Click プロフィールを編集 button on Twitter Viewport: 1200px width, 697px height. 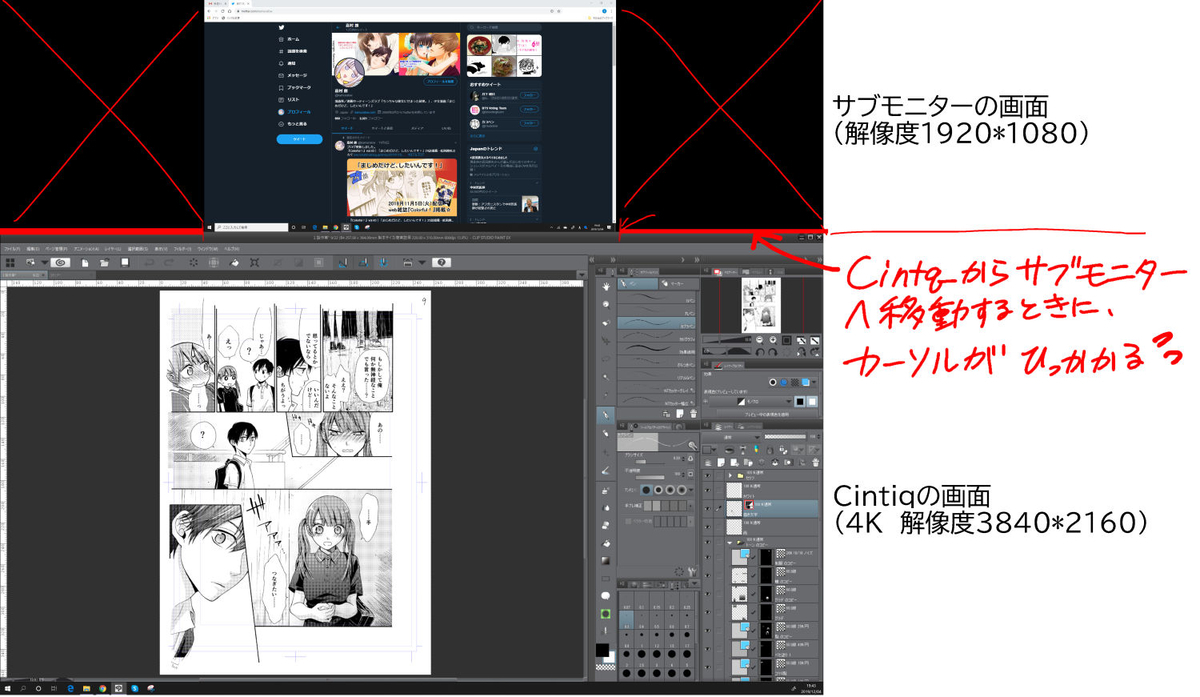coord(440,81)
